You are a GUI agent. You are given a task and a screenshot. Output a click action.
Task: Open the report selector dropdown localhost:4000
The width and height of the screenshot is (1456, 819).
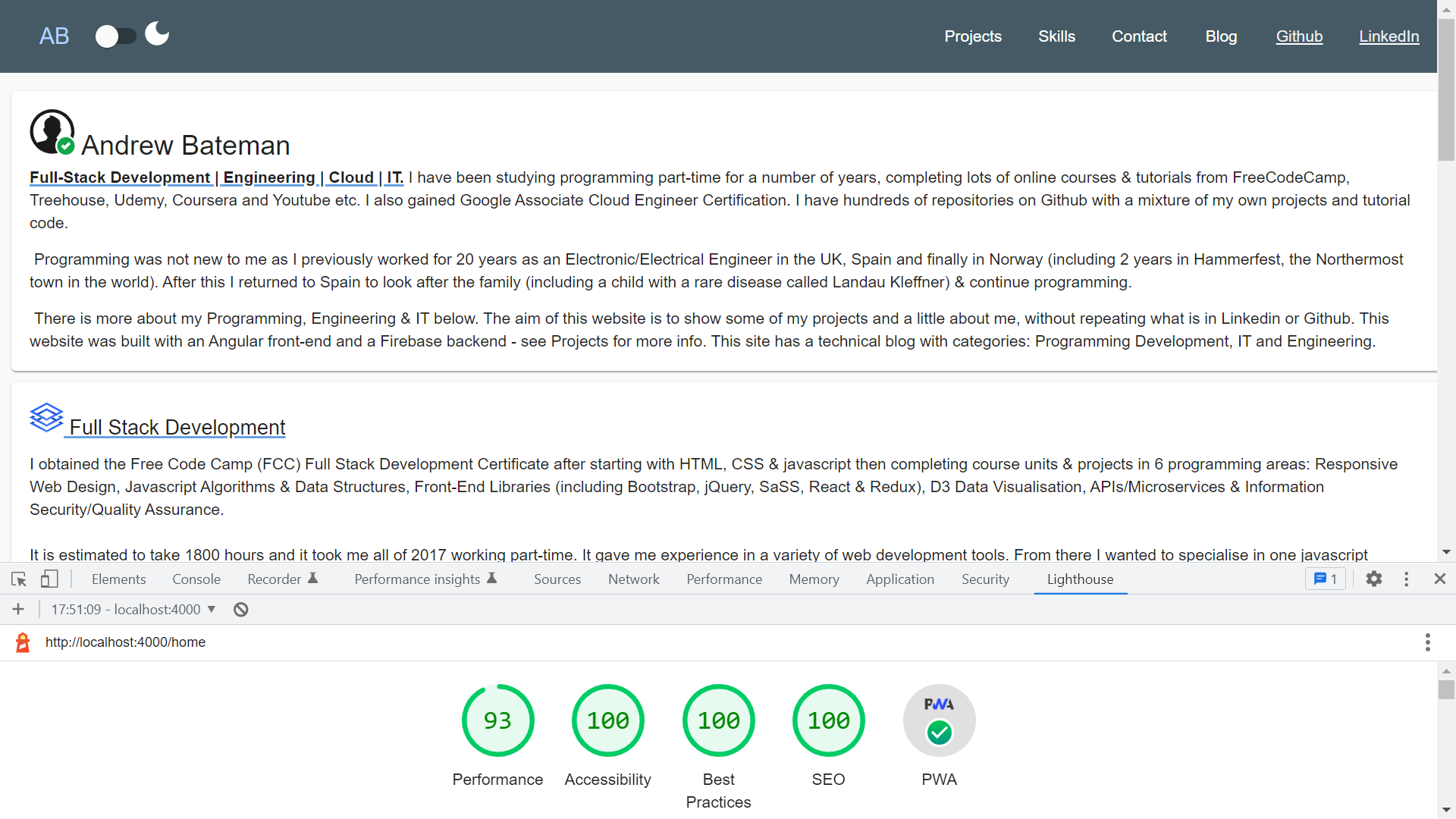[x=133, y=610]
